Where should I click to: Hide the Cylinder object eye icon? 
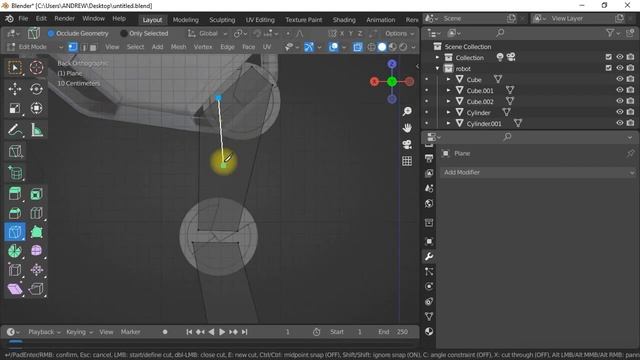tap(620, 112)
